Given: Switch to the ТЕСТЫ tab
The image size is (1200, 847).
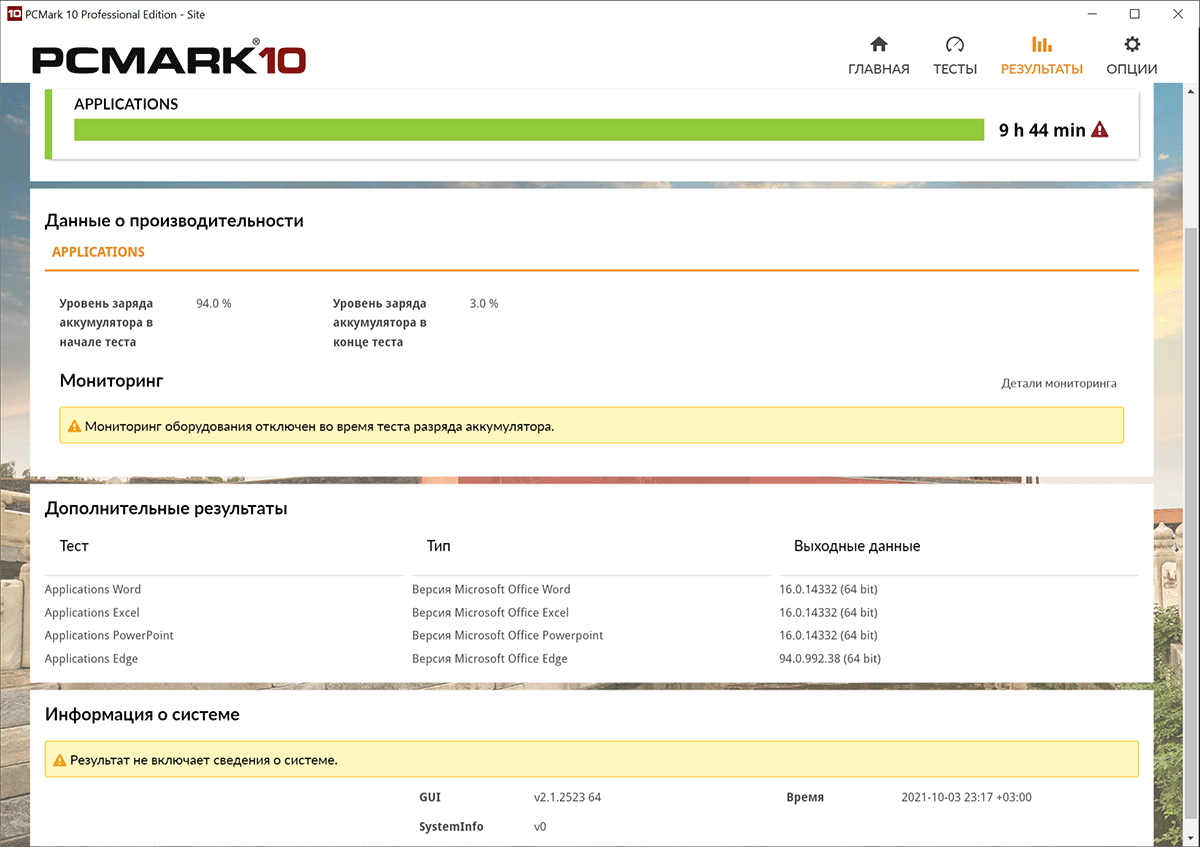Looking at the screenshot, I should click(x=954, y=56).
